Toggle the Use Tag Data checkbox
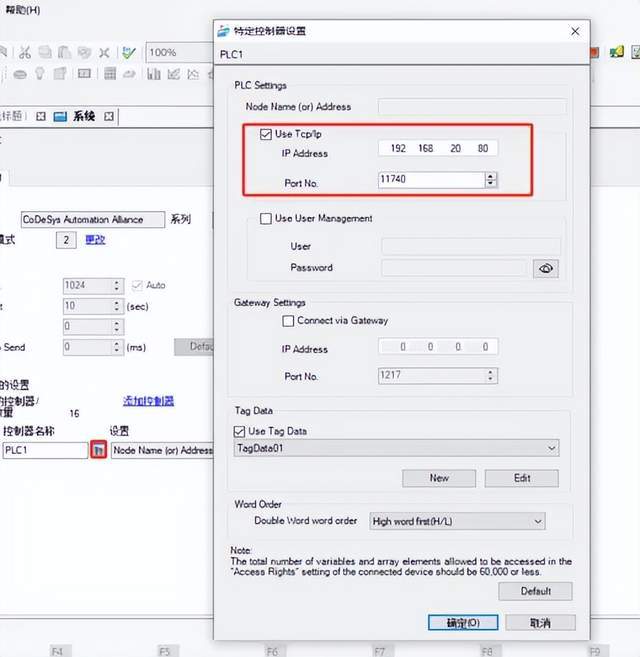The width and height of the screenshot is (640, 657). [x=239, y=431]
